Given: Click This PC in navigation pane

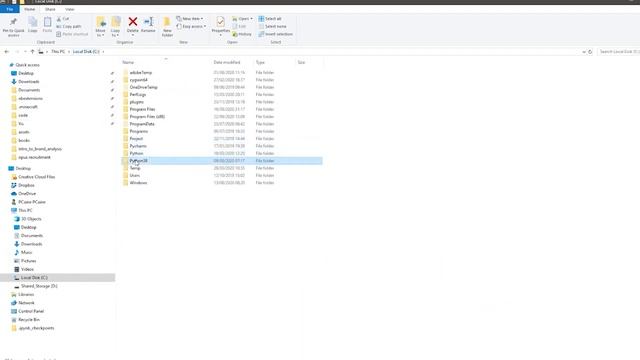Looking at the screenshot, I should [x=25, y=210].
